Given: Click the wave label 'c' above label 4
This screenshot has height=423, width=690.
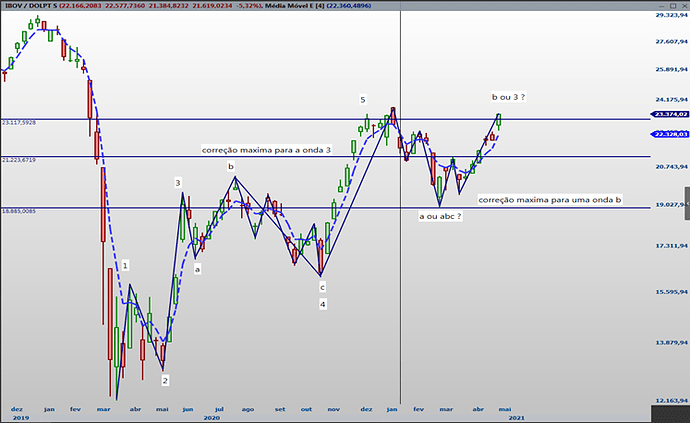Looking at the screenshot, I should tap(323, 287).
